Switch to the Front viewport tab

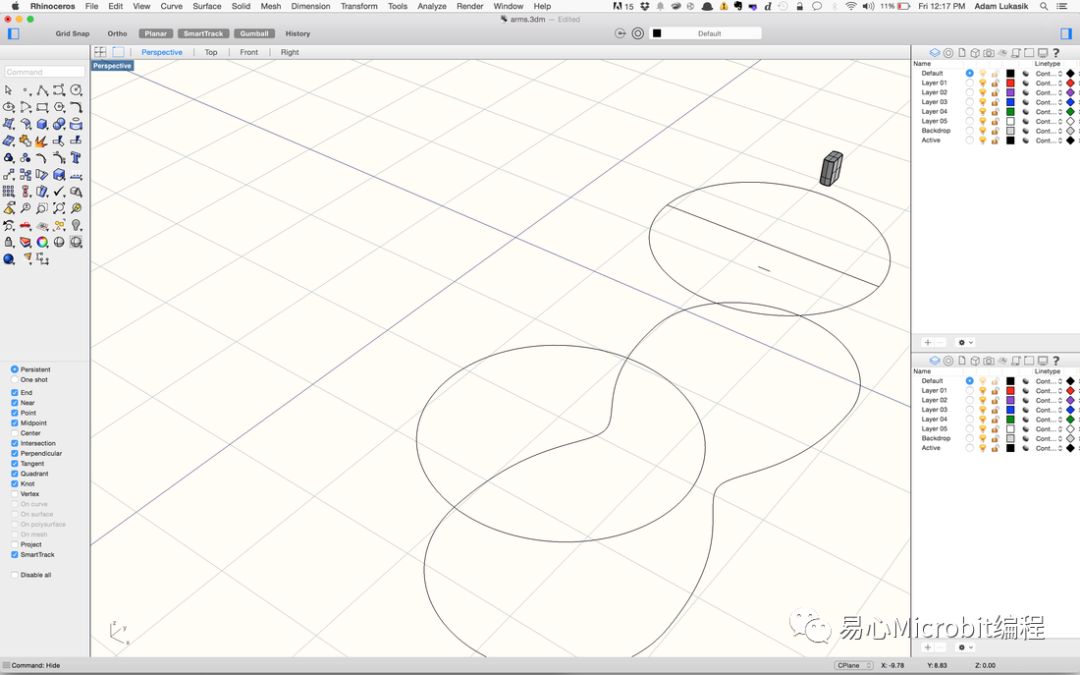(x=249, y=52)
